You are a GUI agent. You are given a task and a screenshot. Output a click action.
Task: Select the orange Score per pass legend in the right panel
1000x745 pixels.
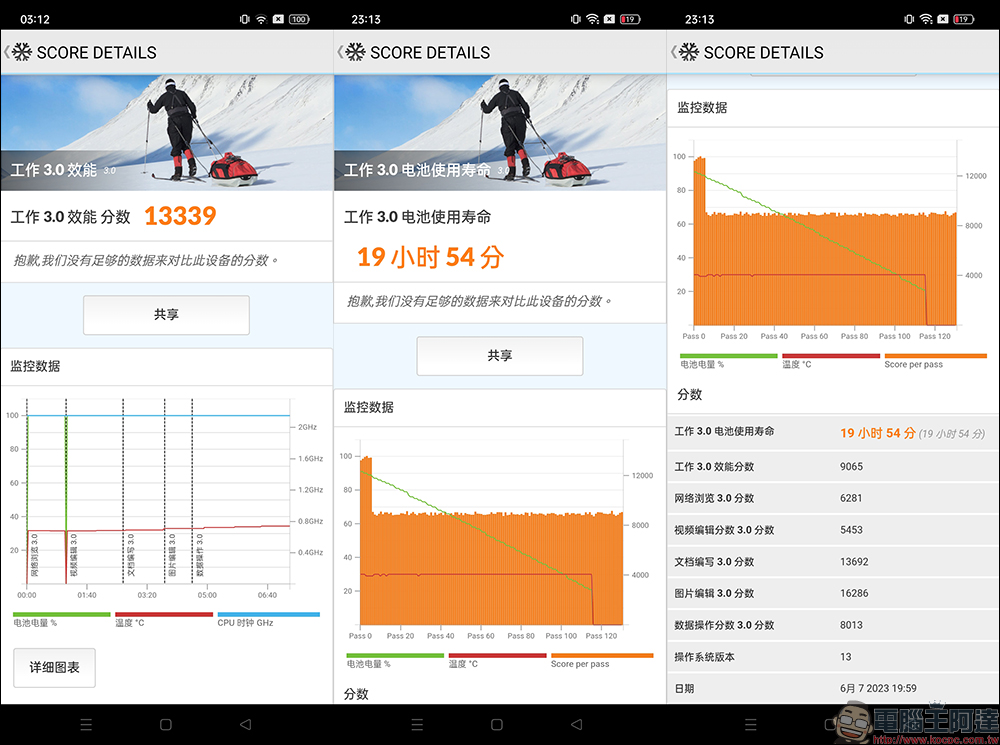(934, 356)
